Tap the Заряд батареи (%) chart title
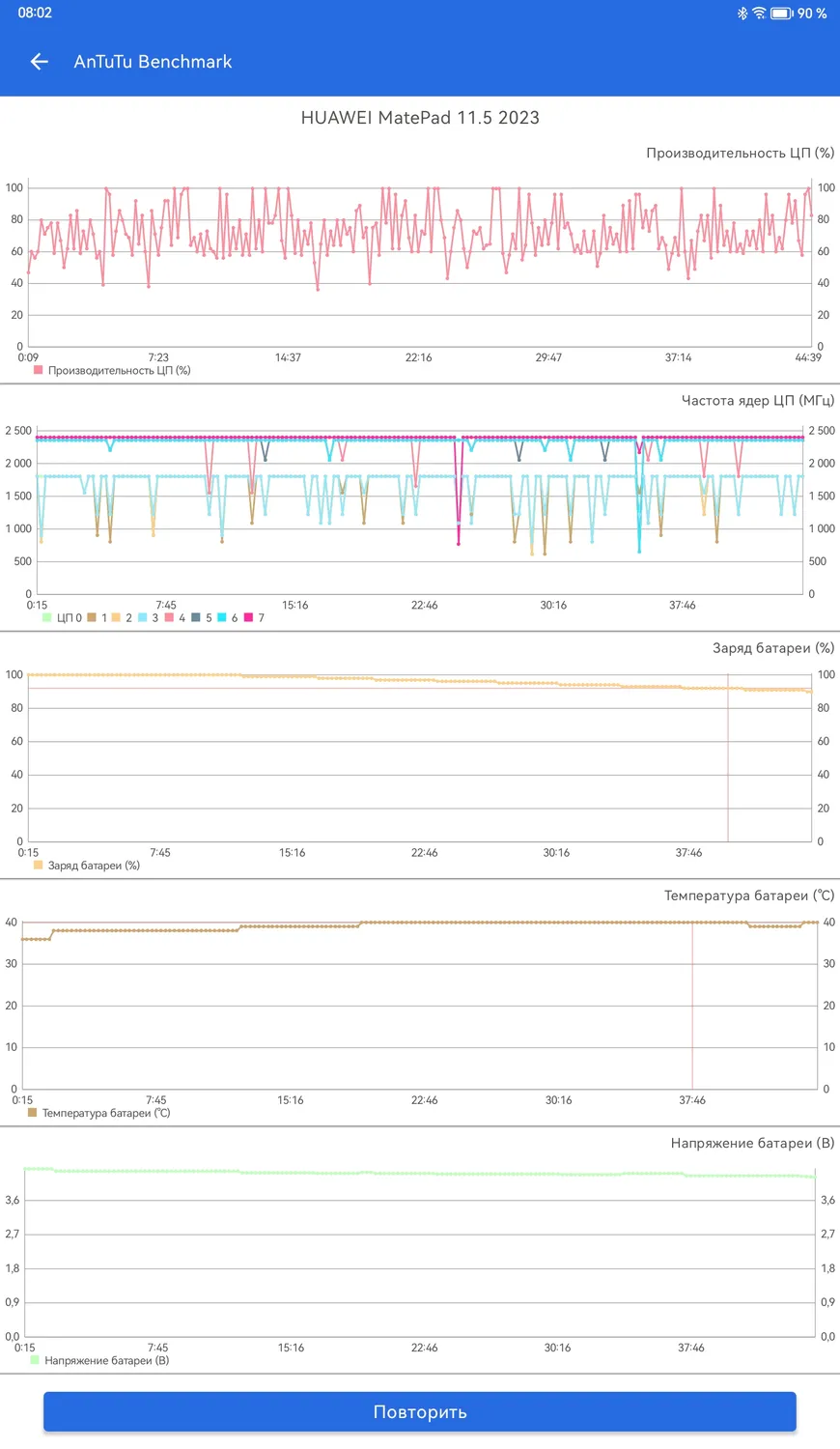 coord(773,648)
